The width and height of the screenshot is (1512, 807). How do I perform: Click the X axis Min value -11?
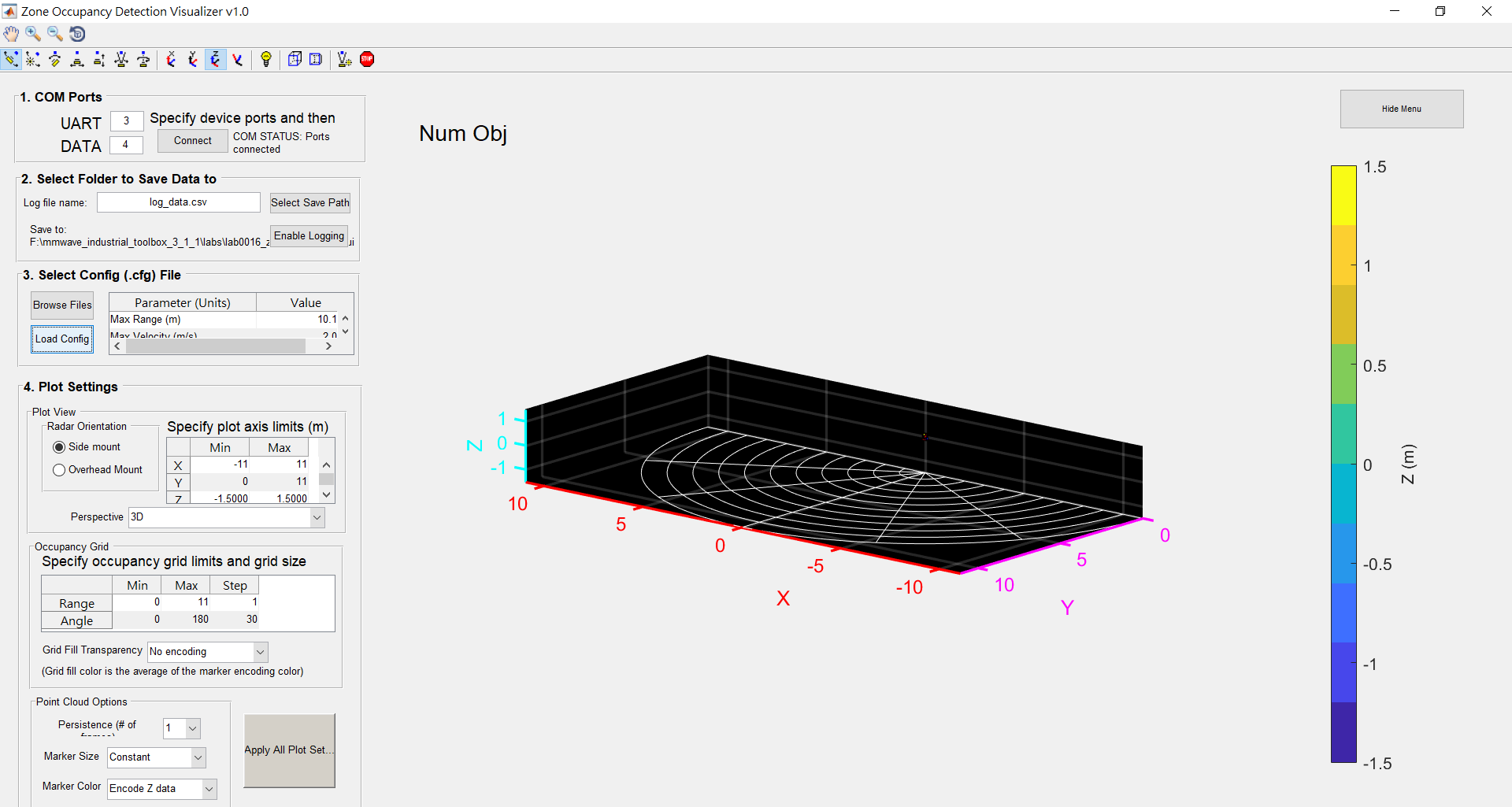[220, 465]
